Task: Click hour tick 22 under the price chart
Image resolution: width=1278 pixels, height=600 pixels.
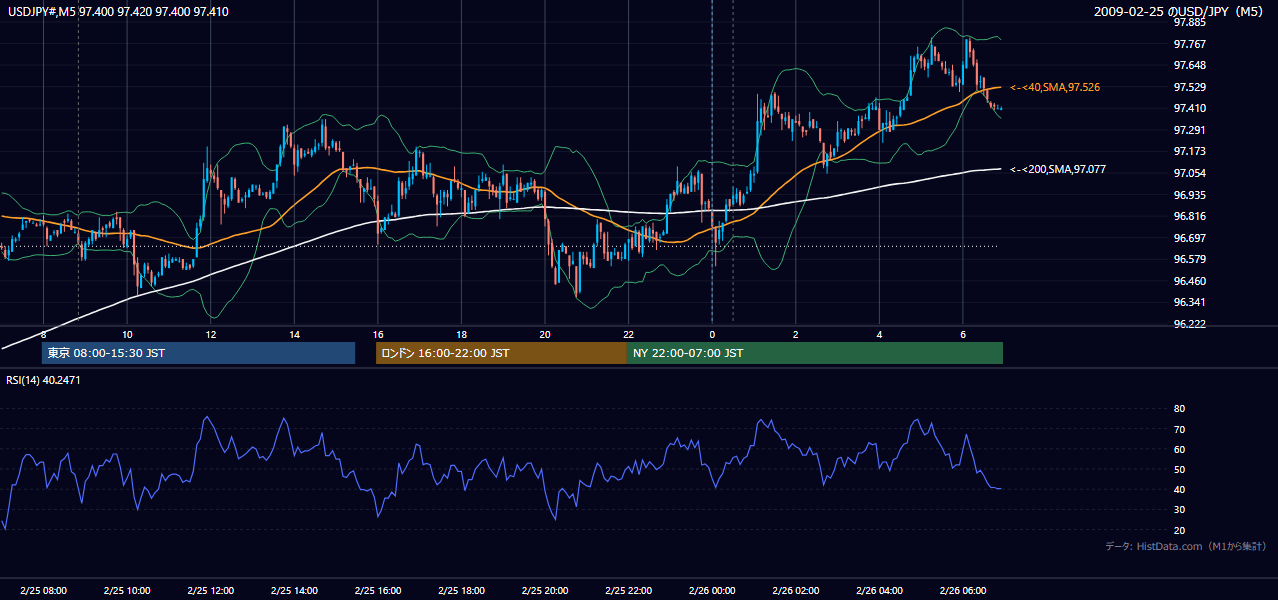Action: (x=628, y=334)
